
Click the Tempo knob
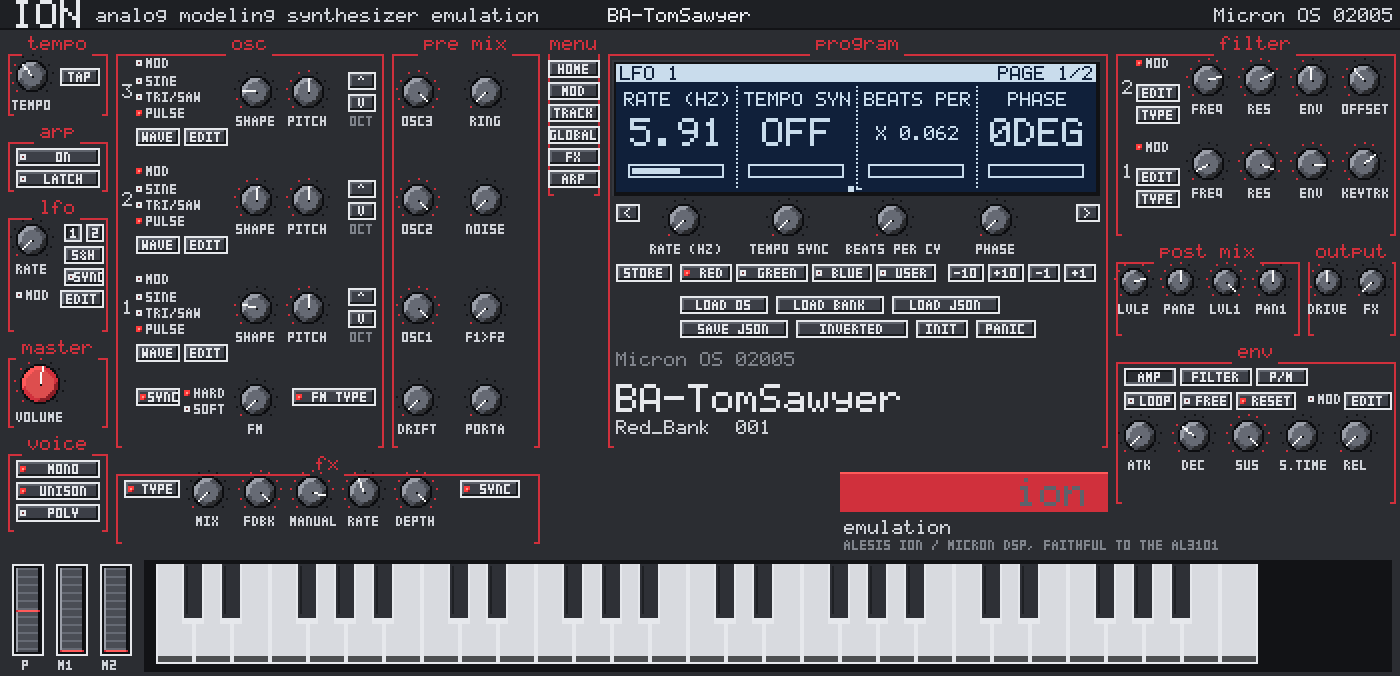pos(31,75)
